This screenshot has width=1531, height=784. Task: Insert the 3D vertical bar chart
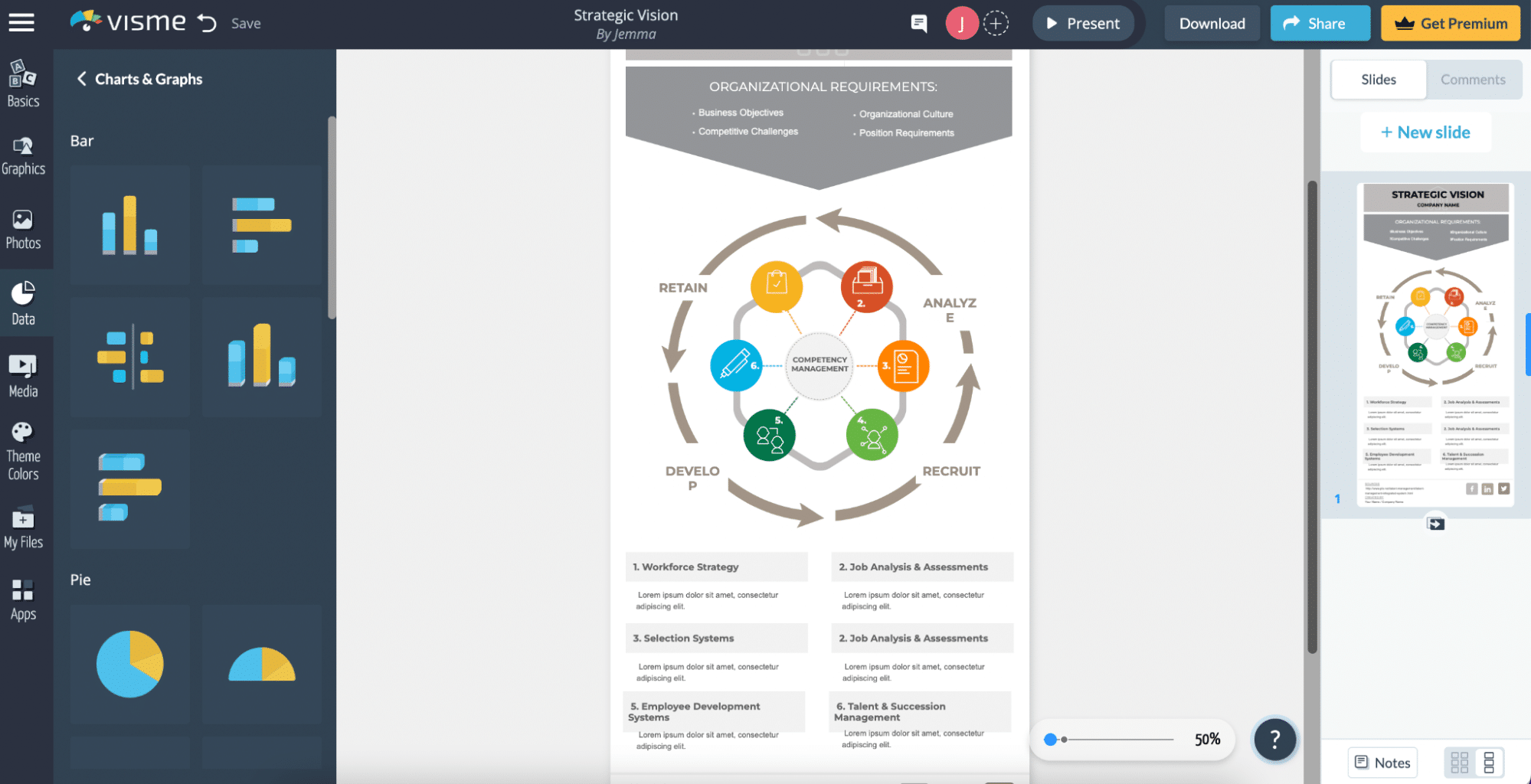coord(262,357)
